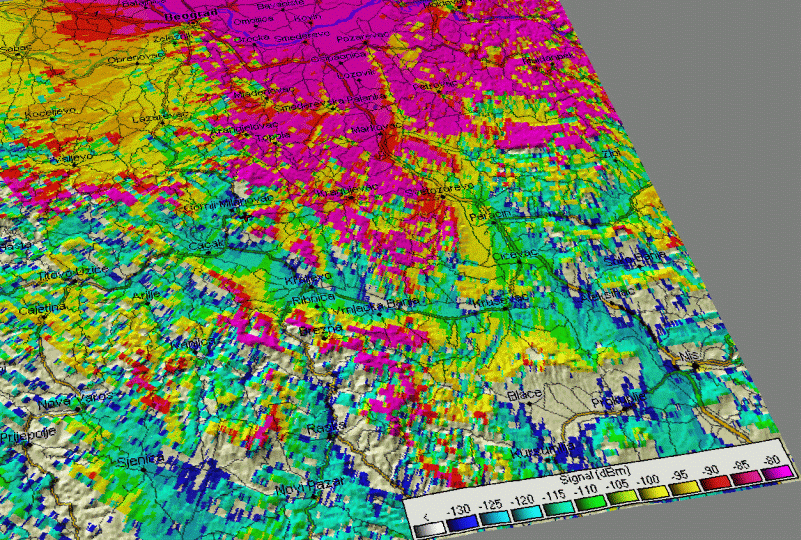This screenshot has width=801, height=540.
Task: Click the -120 dBm cyan legend swatch
Action: (527, 512)
